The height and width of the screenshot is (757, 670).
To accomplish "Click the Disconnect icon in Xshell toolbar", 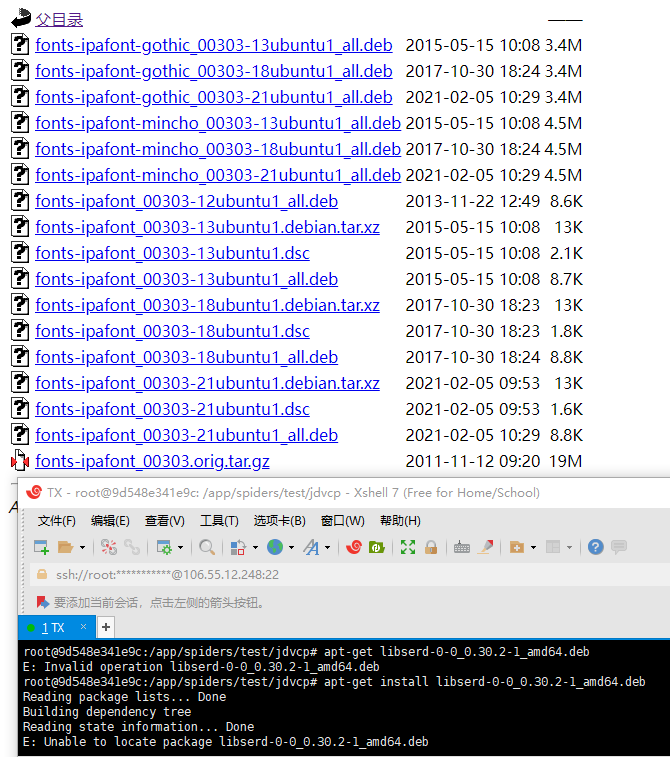I will pyautogui.click(x=109, y=547).
